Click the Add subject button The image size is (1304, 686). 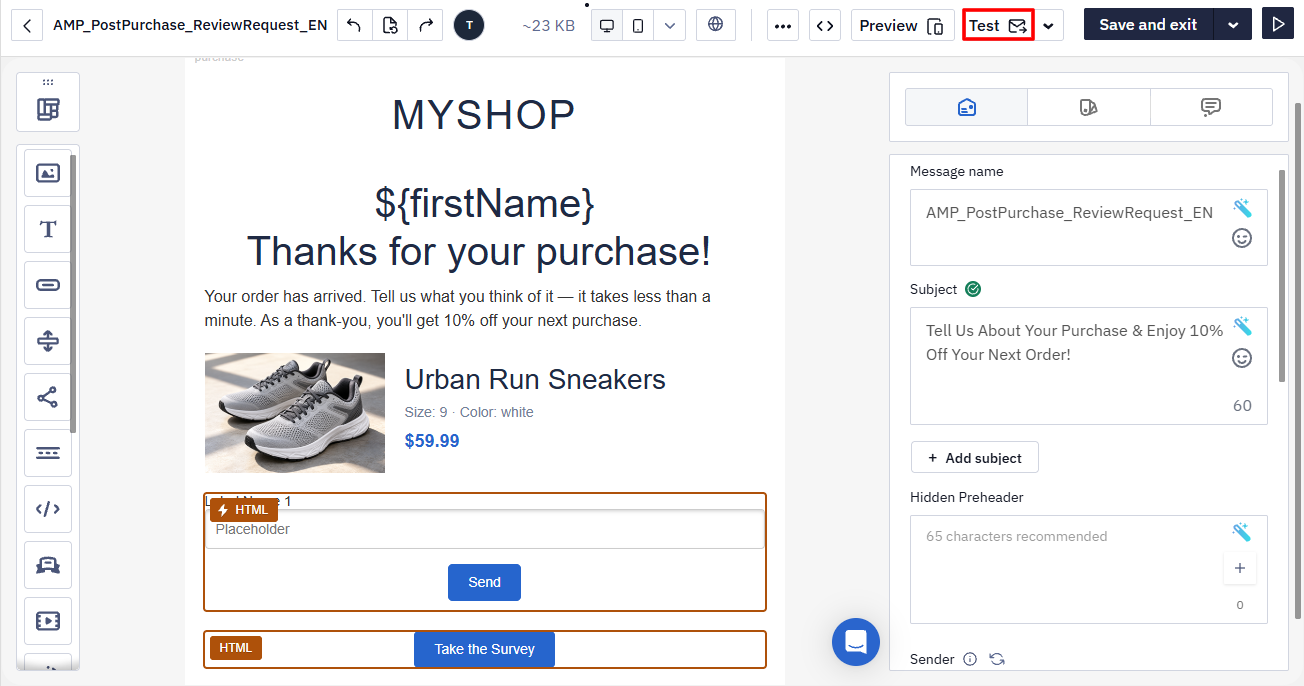975,457
